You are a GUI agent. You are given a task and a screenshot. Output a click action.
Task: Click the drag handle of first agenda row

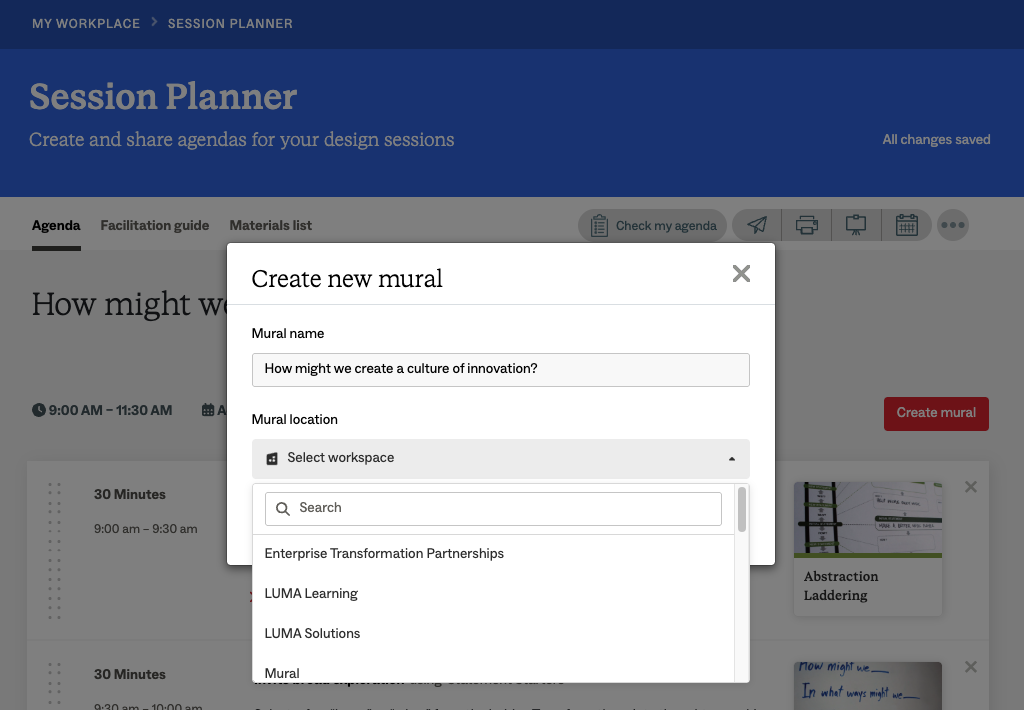click(54, 551)
